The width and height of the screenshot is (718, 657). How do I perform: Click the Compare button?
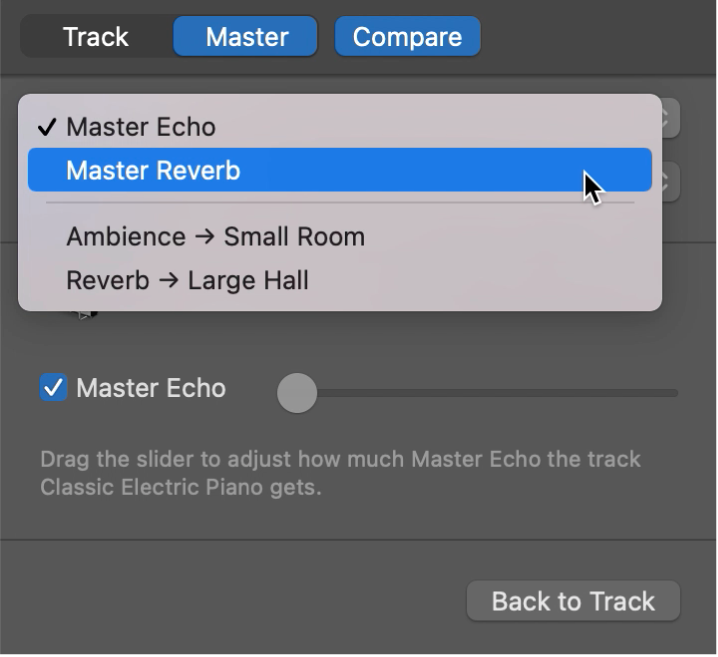coord(407,37)
